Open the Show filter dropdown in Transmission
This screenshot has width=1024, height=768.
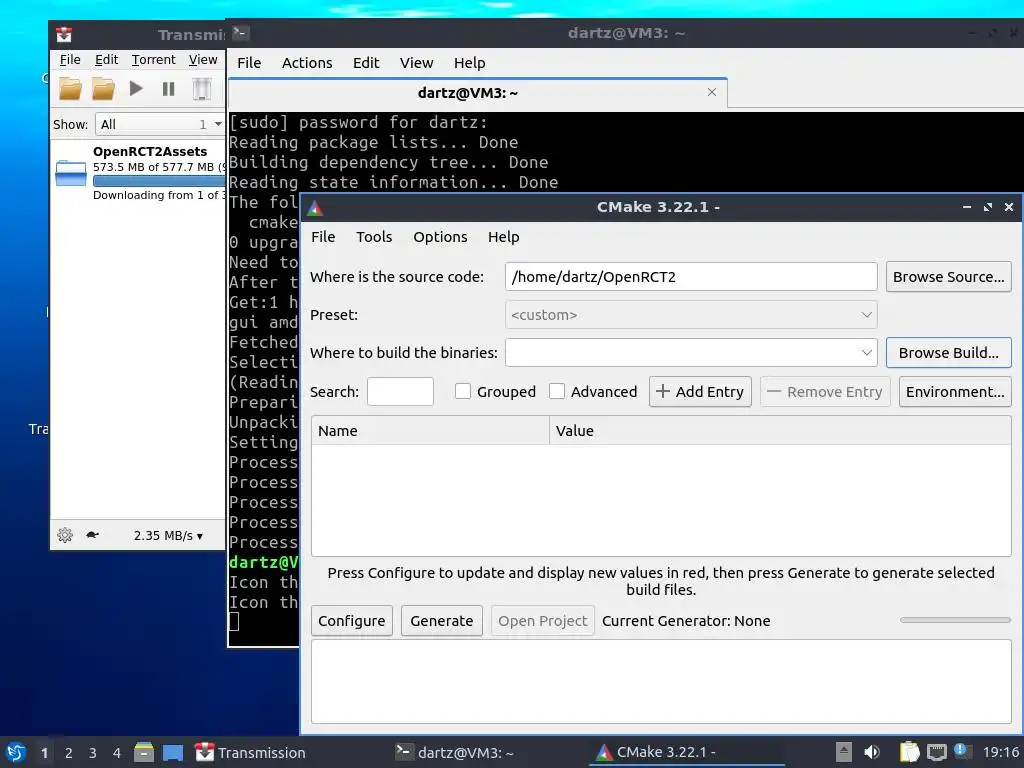[x=160, y=124]
